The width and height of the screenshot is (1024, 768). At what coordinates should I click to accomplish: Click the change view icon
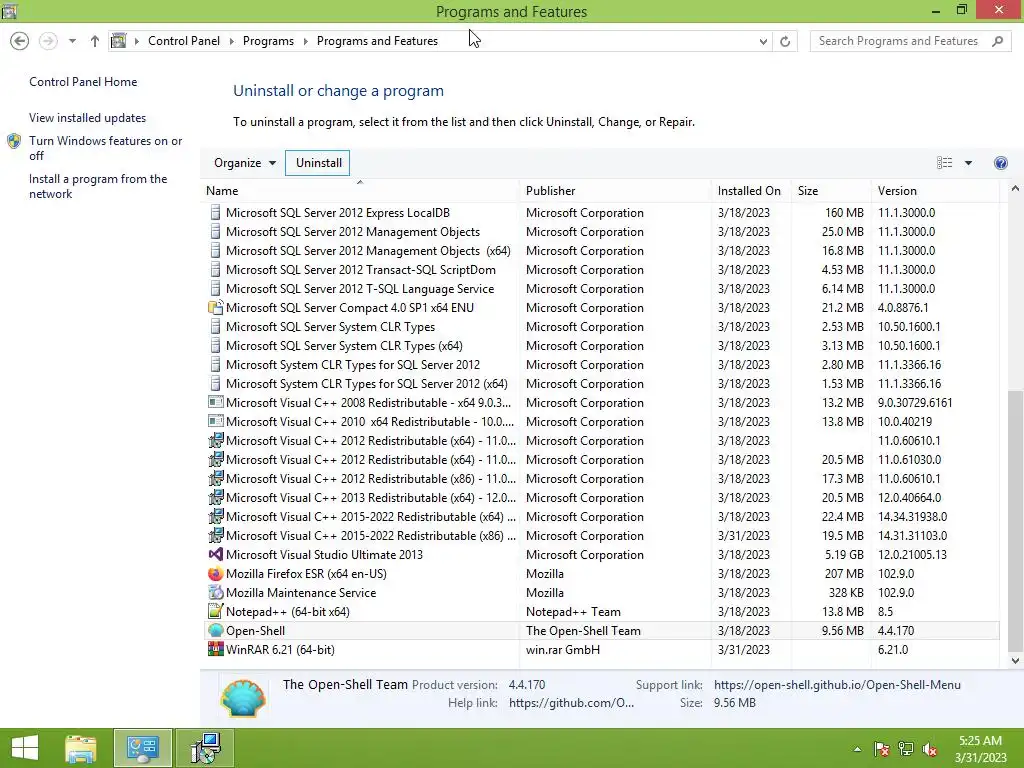pos(944,163)
